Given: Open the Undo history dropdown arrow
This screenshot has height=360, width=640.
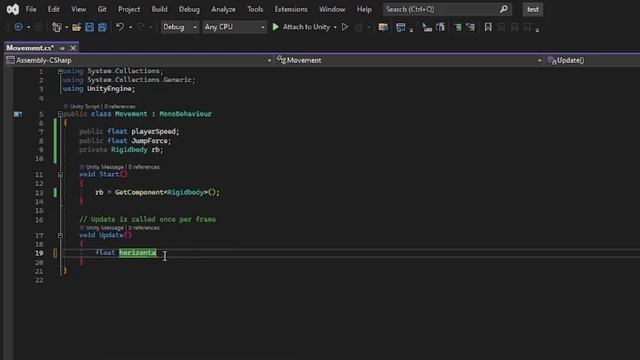Looking at the screenshot, I should coord(130,27).
